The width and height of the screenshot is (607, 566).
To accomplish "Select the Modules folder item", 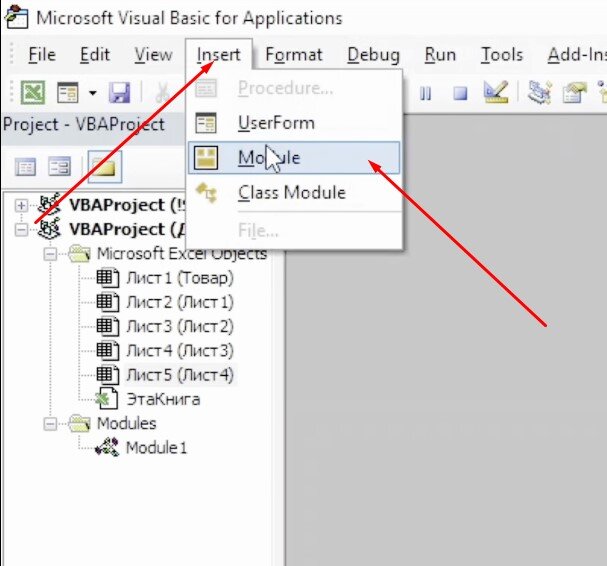I will click(127, 424).
